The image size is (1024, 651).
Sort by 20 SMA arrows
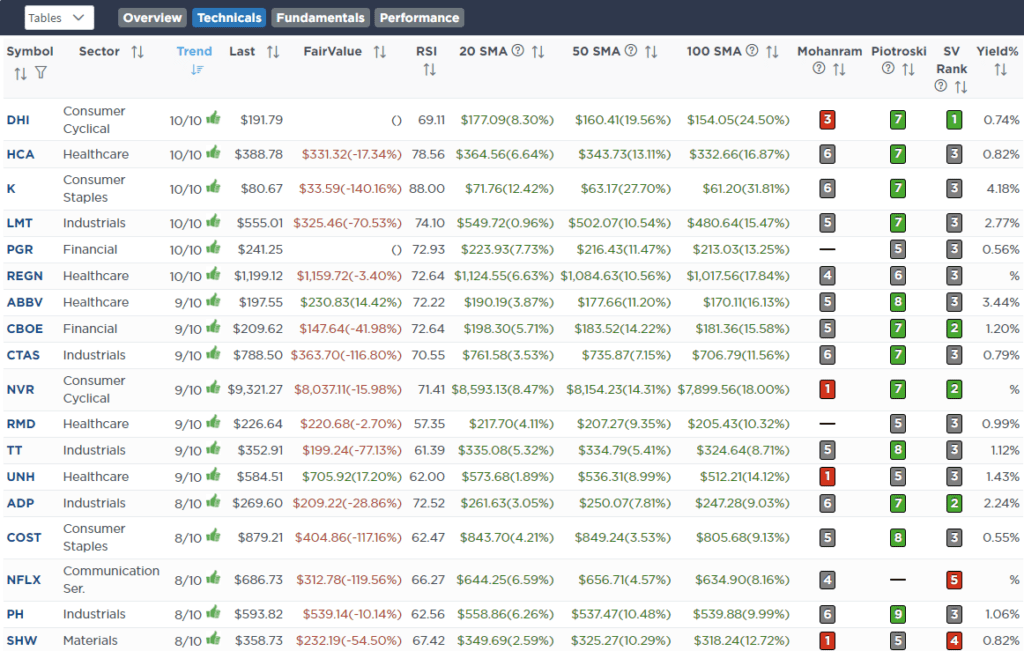tap(538, 52)
